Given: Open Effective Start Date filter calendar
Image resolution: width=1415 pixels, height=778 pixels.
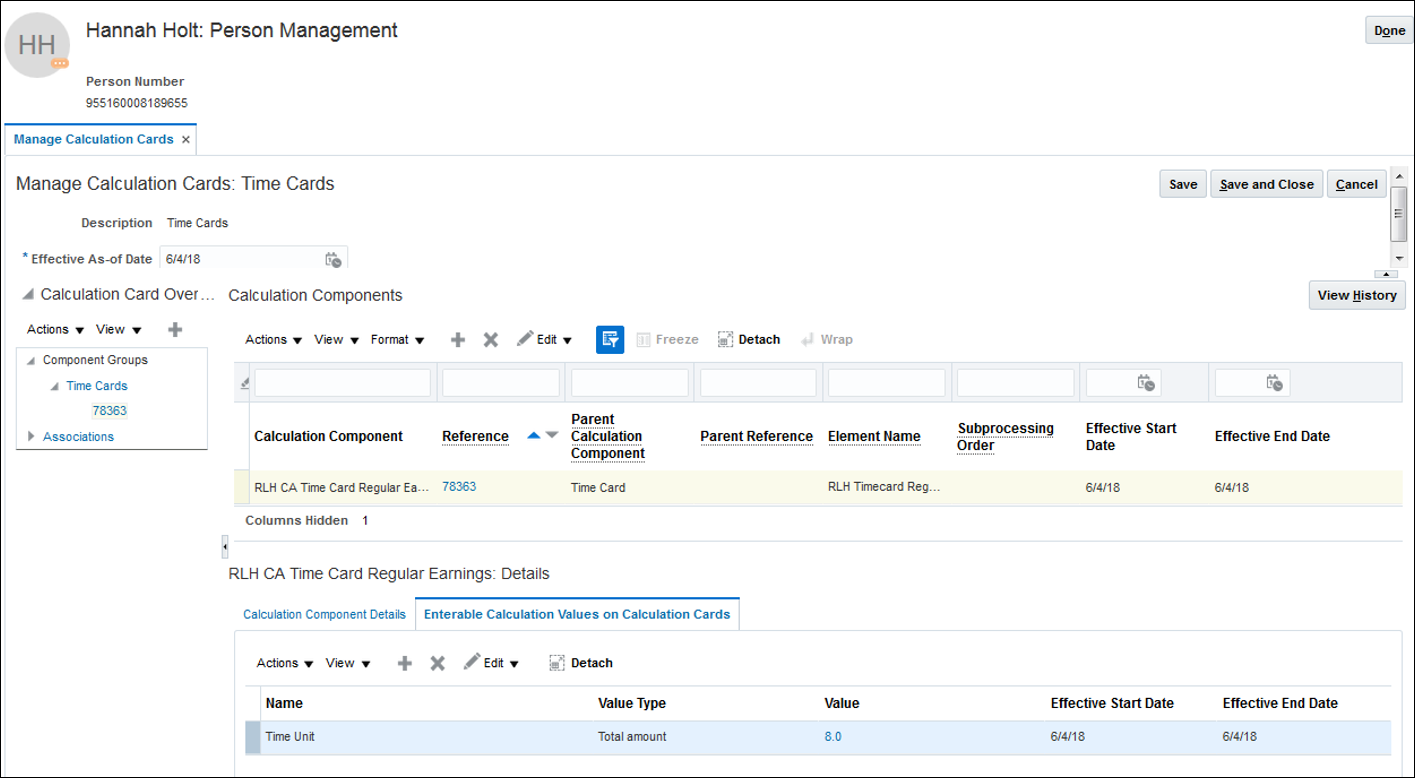Looking at the screenshot, I should click(1147, 383).
